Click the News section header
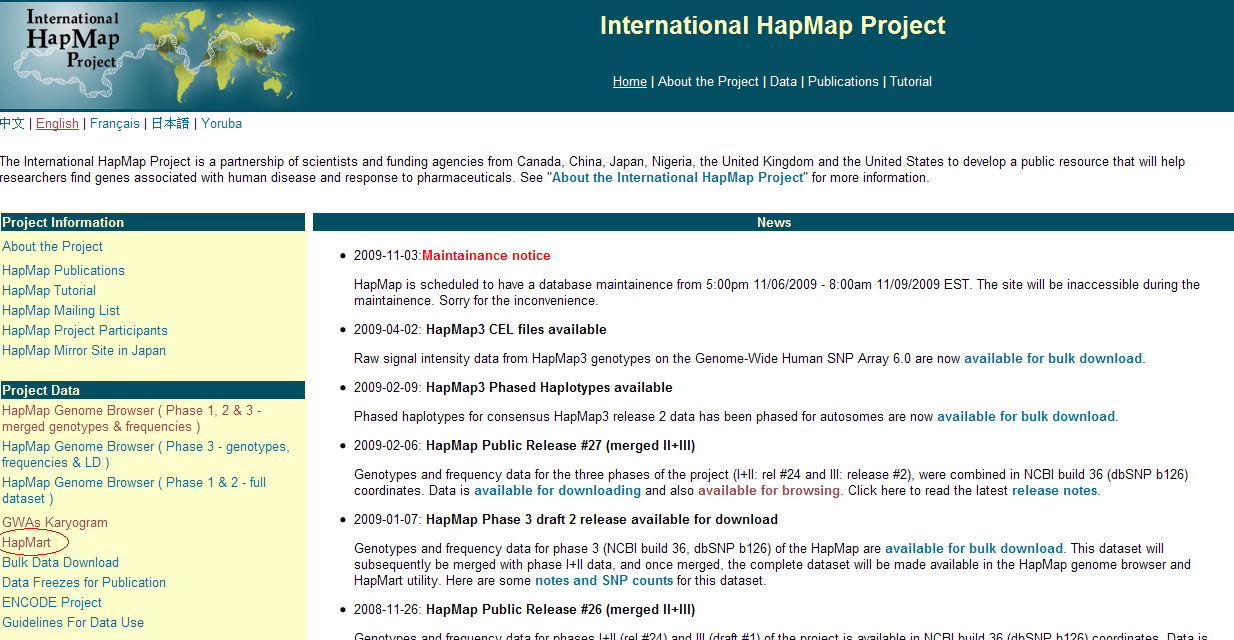Screen dimensions: 1234x640 [774, 222]
